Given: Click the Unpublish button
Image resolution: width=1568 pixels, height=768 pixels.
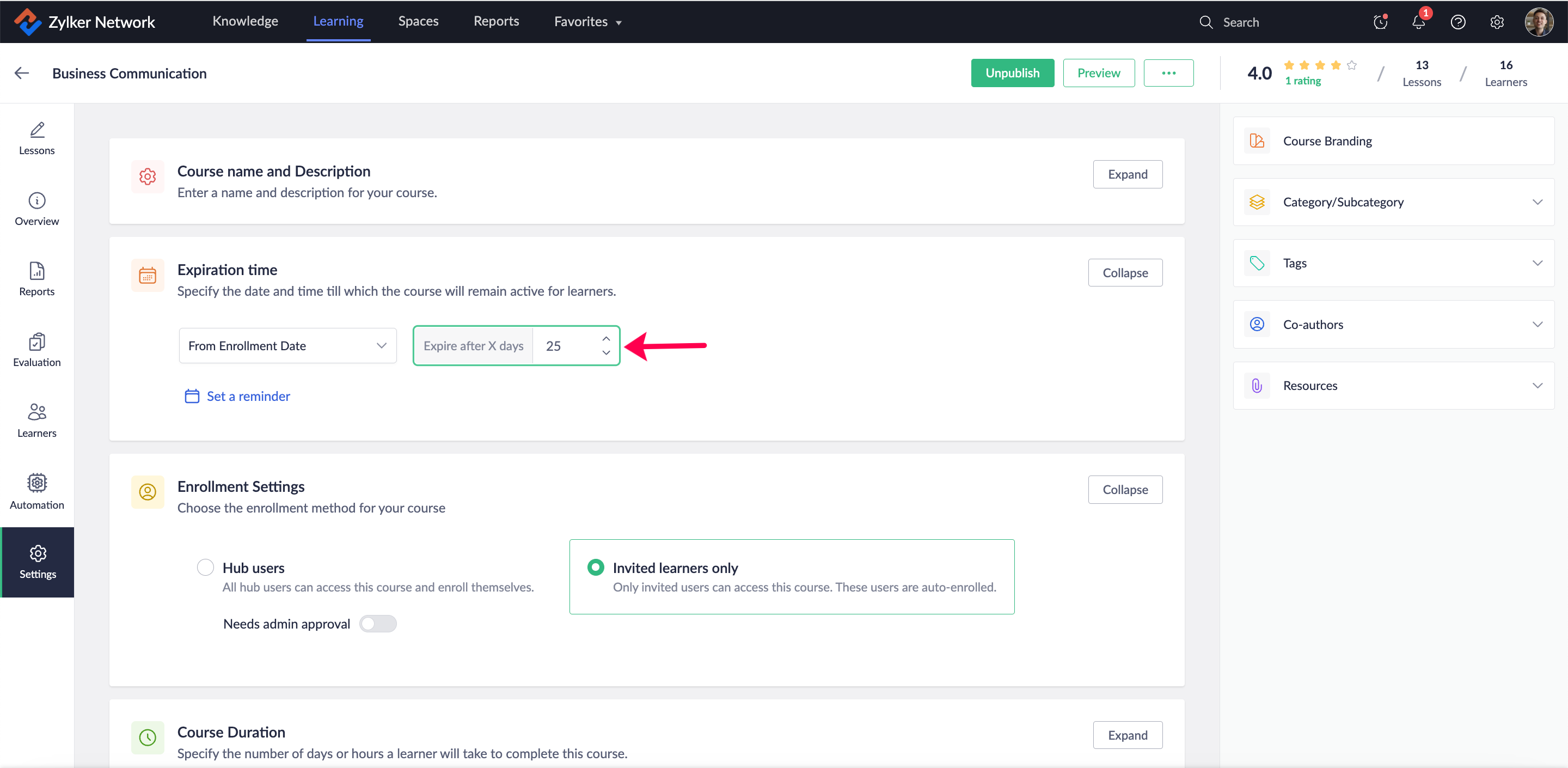Looking at the screenshot, I should click(1012, 73).
